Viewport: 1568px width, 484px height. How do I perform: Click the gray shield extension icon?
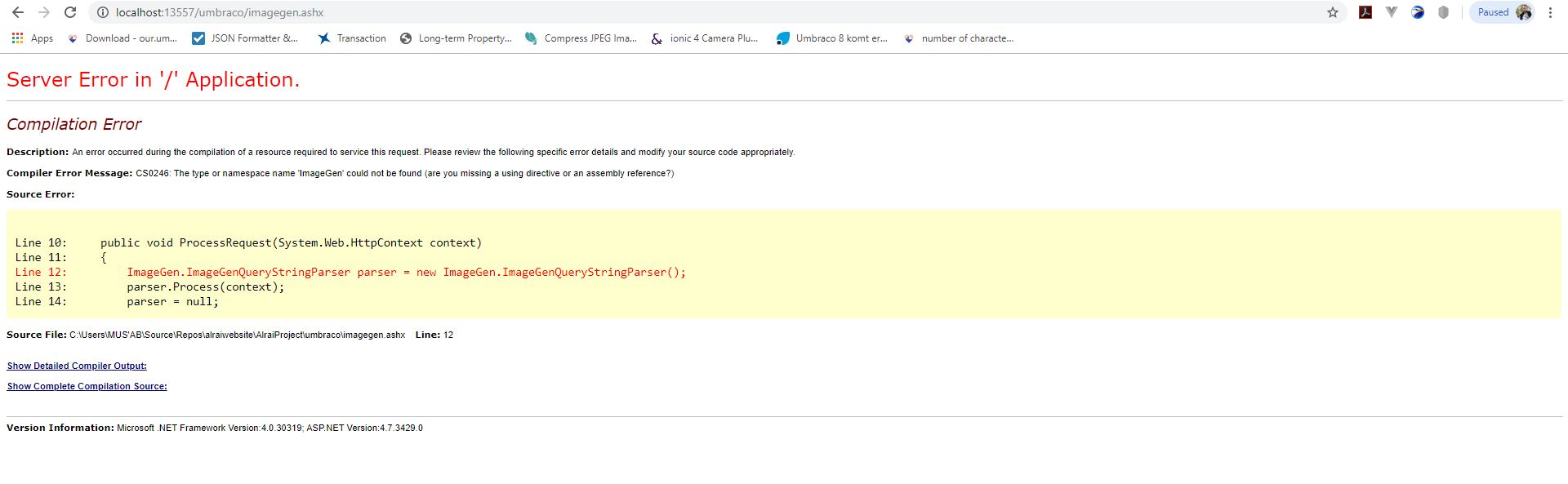(1444, 12)
